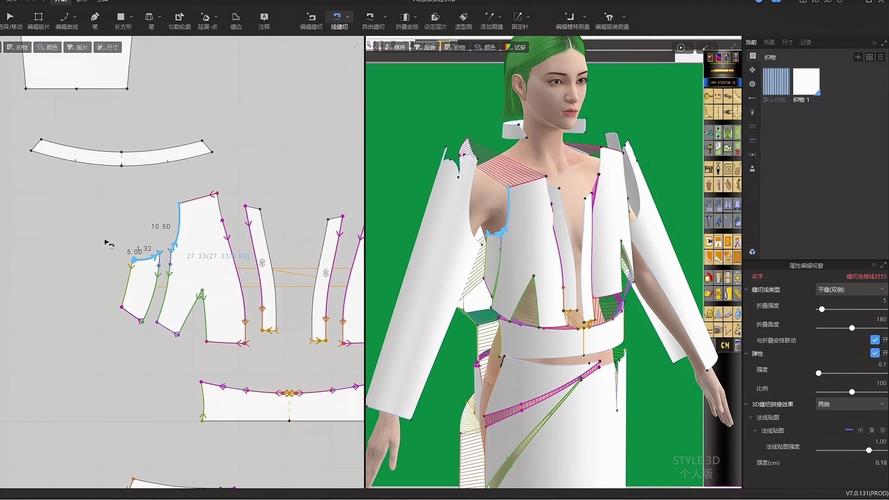Viewport: 889px width, 500px height.
Task: Adjust the elasticity strength slider
Action: (x=819, y=373)
